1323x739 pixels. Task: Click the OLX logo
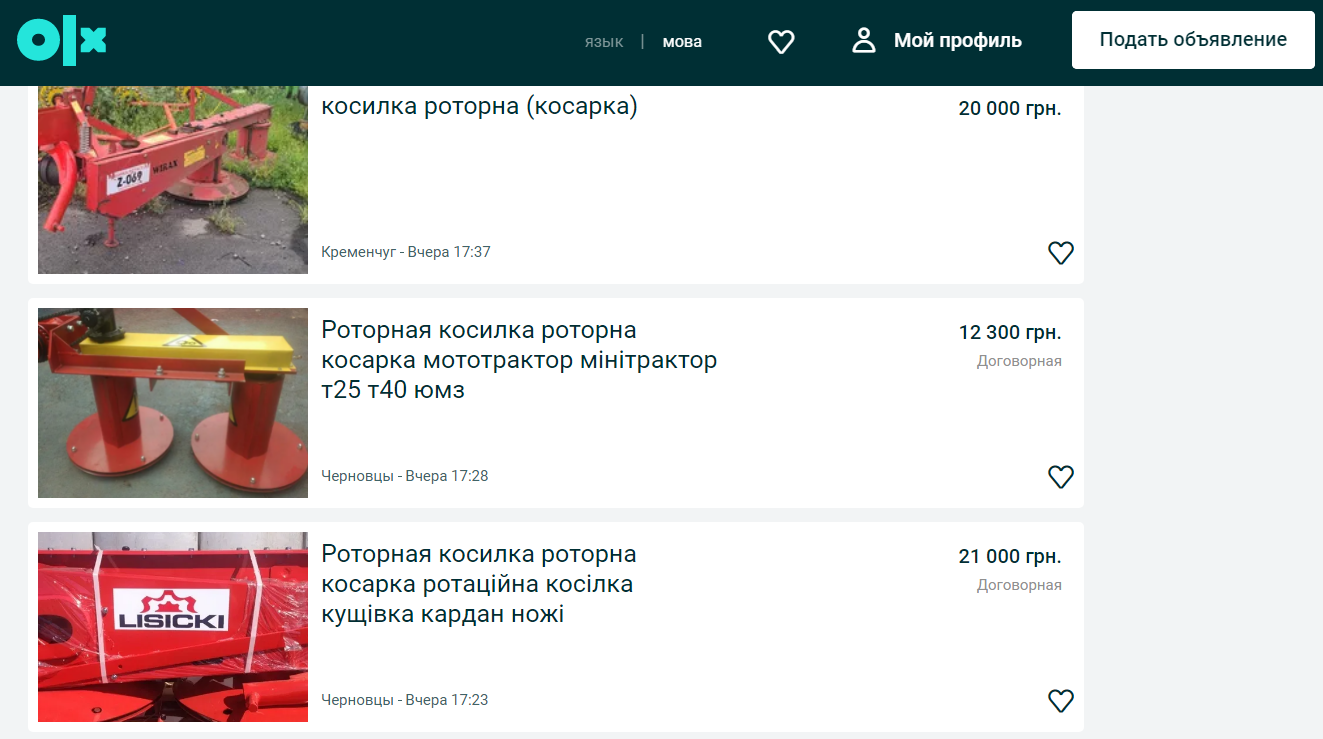61,40
